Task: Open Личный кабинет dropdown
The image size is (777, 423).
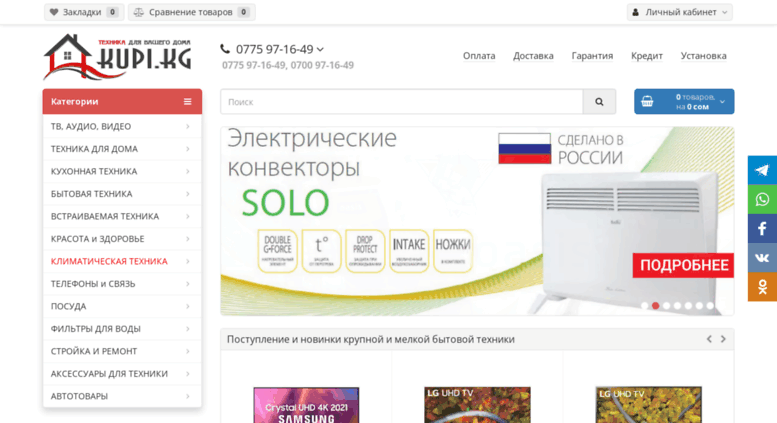Action: [x=679, y=12]
